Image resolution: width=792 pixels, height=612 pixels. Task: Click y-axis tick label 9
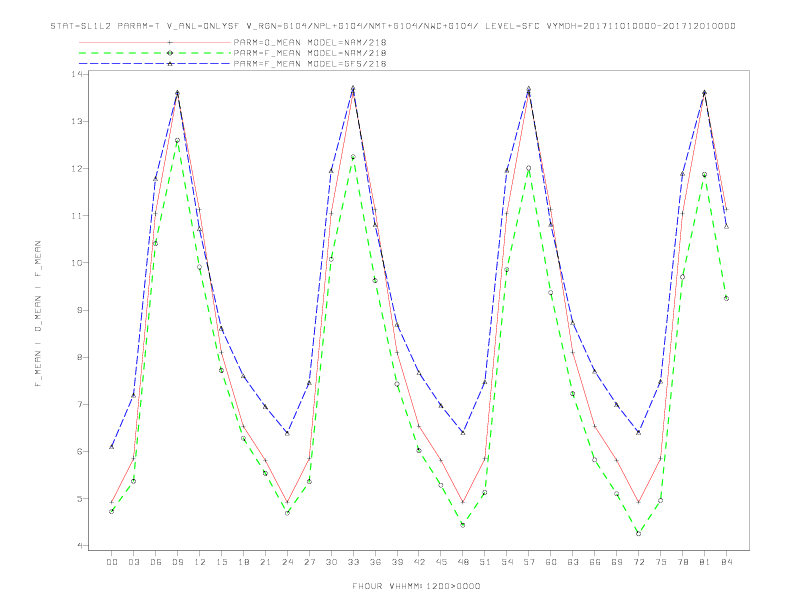click(x=80, y=310)
